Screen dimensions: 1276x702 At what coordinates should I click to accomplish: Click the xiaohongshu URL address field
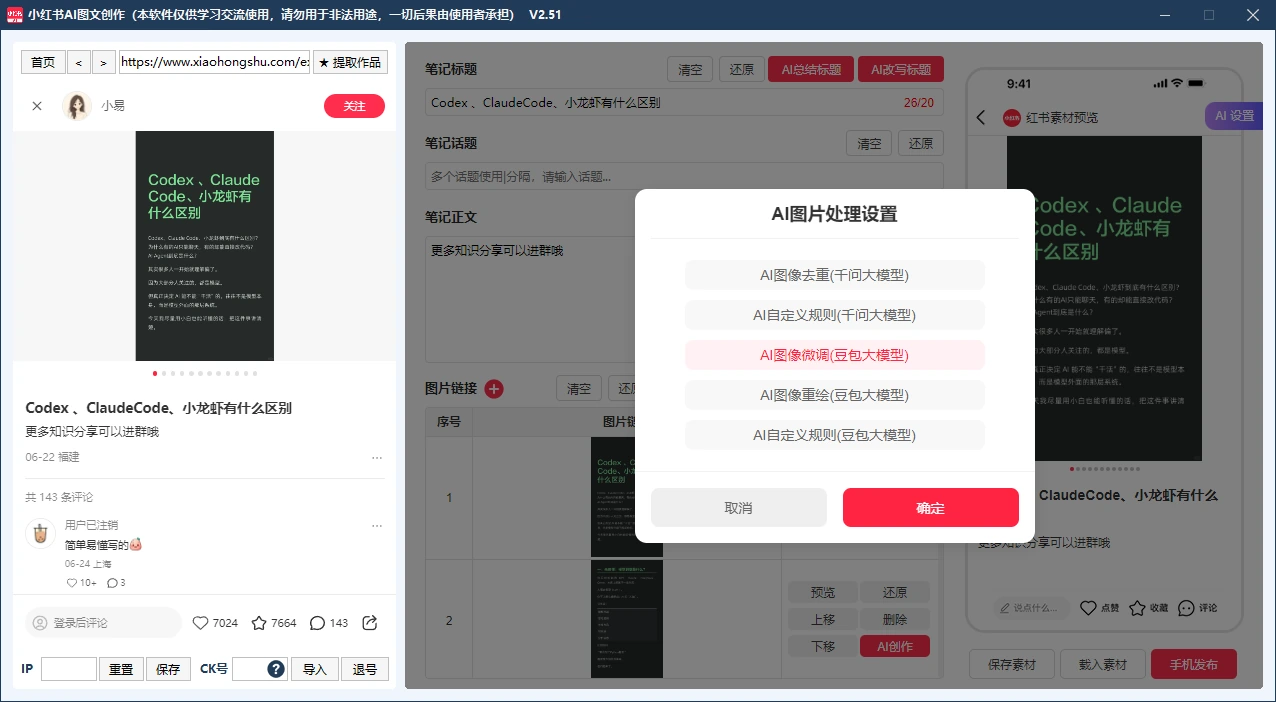pos(214,62)
